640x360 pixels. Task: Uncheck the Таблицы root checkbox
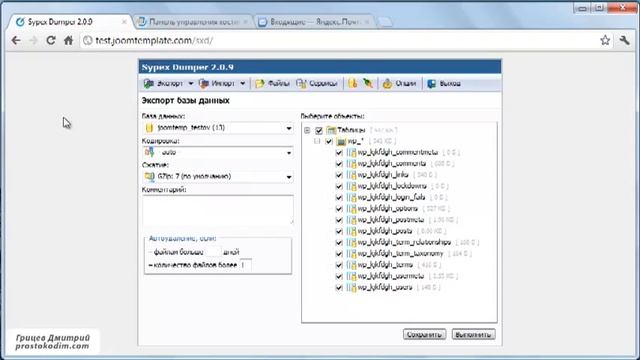point(319,131)
